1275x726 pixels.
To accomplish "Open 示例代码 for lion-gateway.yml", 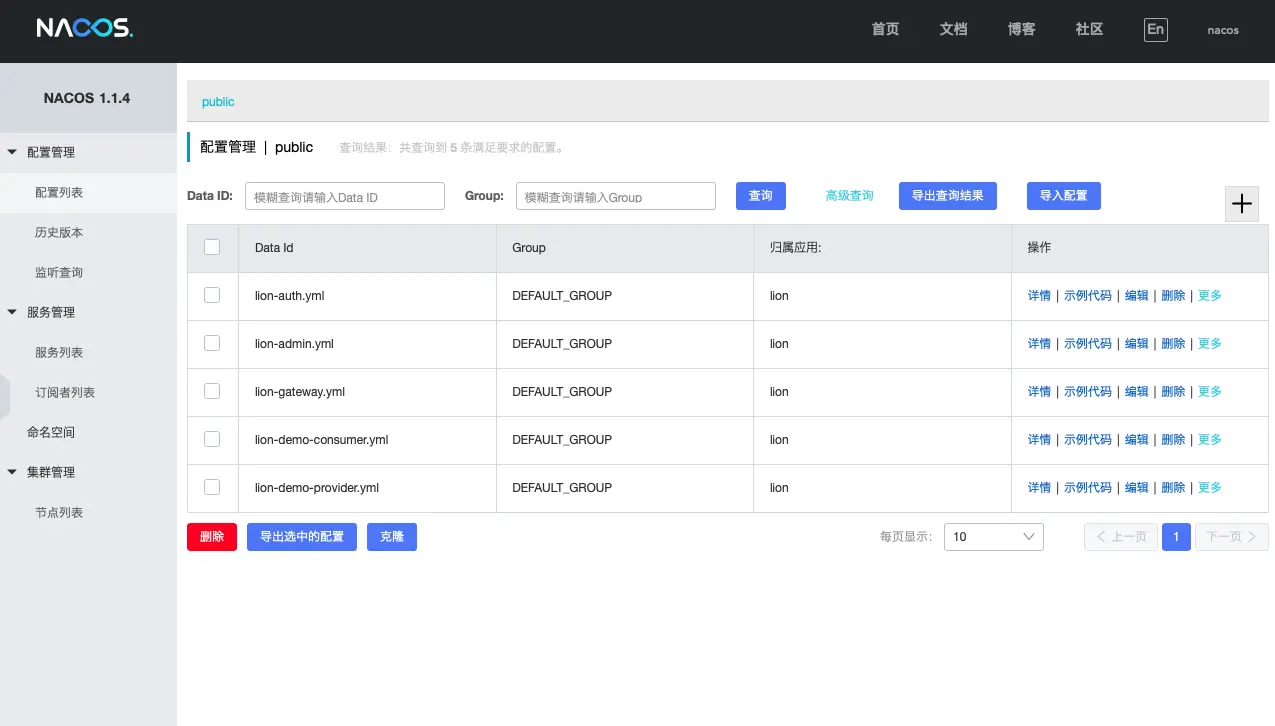I will tap(1087, 392).
